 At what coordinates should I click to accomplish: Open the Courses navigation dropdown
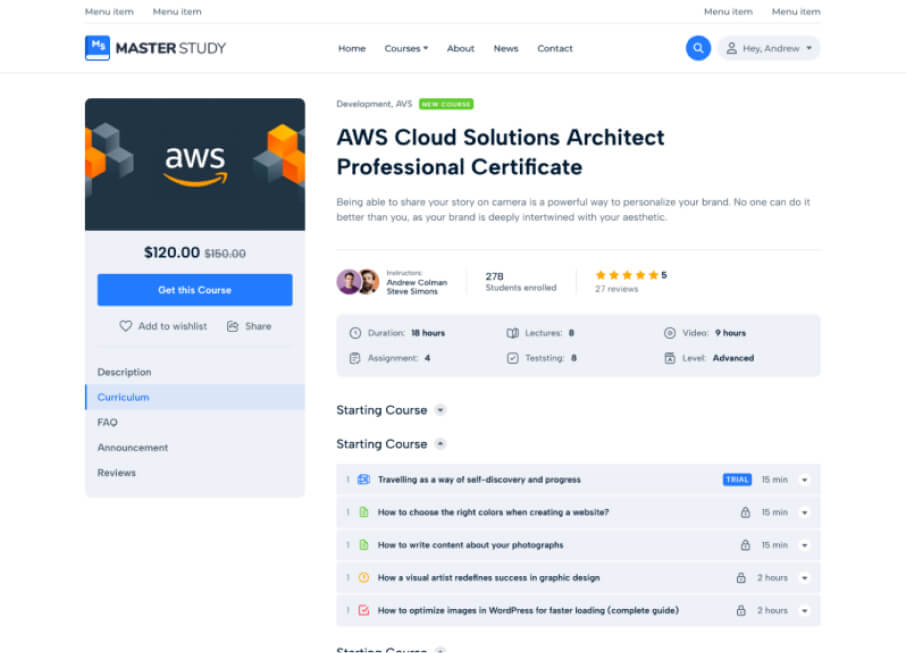click(x=406, y=47)
